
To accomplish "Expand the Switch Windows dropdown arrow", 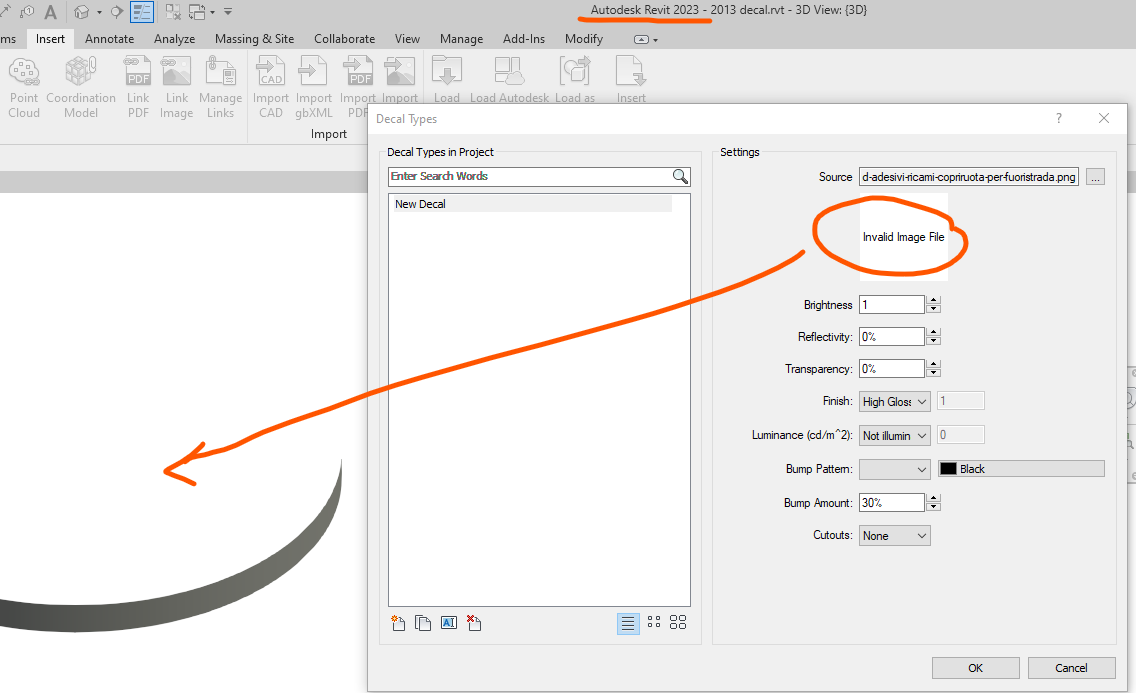I will 212,12.
